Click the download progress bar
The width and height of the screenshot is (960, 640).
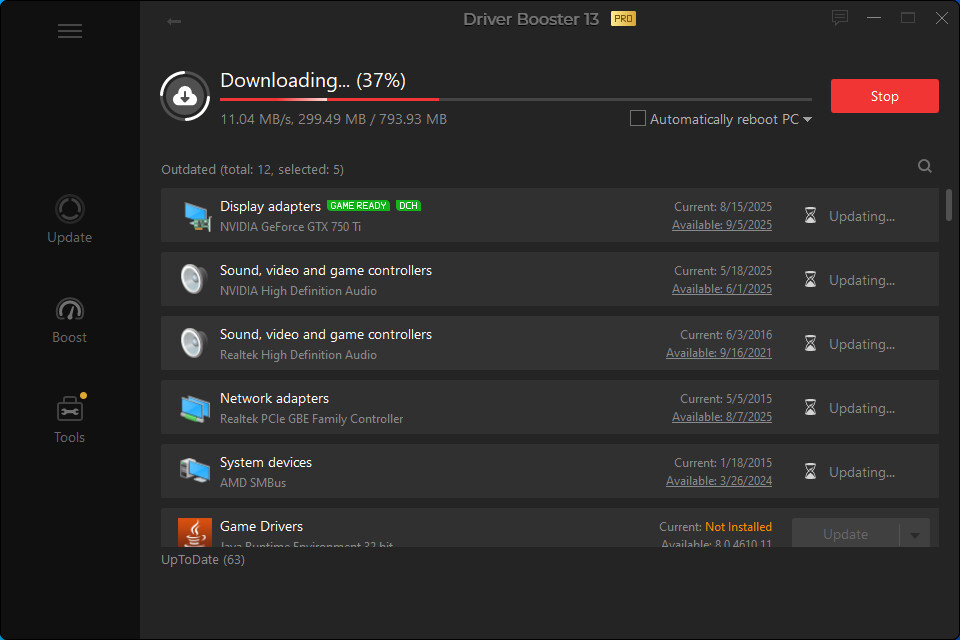tap(516, 98)
